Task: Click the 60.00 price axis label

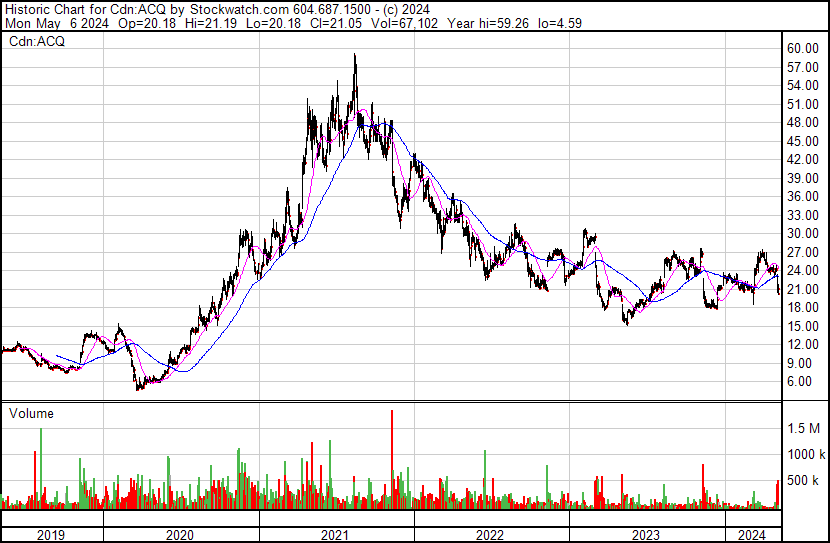Action: [803, 48]
